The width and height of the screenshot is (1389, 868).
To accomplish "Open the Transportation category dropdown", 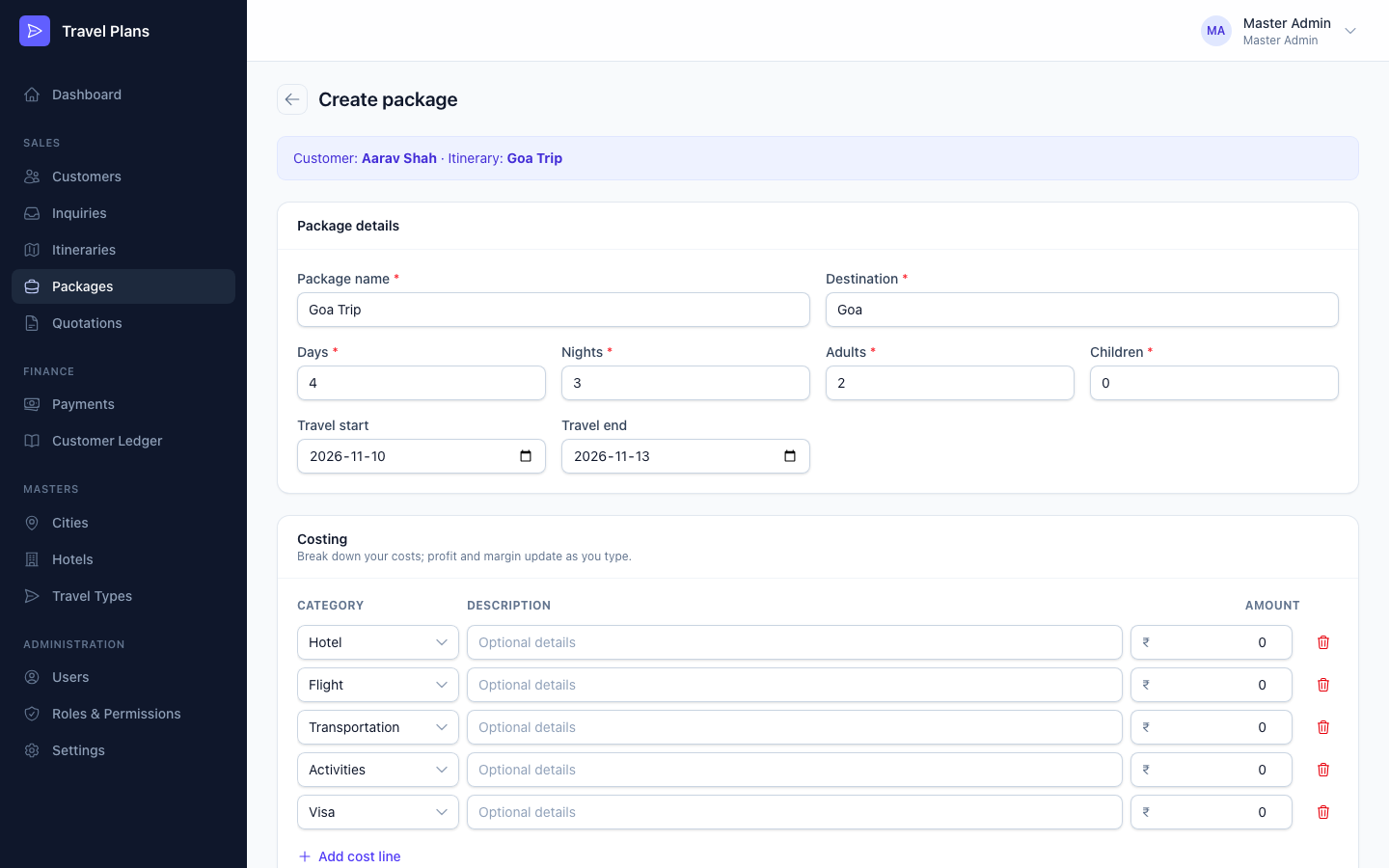I will (378, 727).
